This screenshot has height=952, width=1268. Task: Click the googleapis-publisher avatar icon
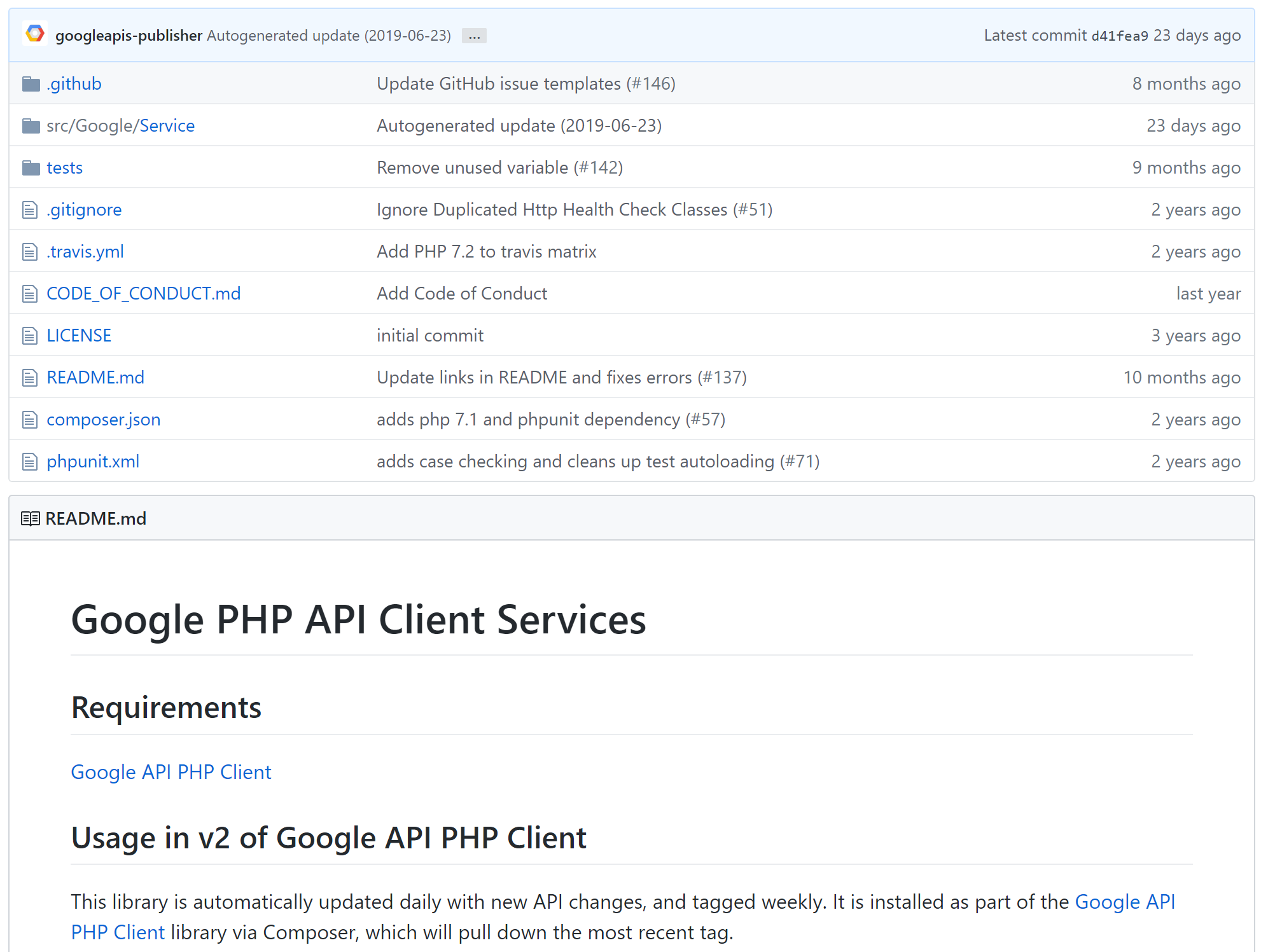pyautogui.click(x=35, y=34)
